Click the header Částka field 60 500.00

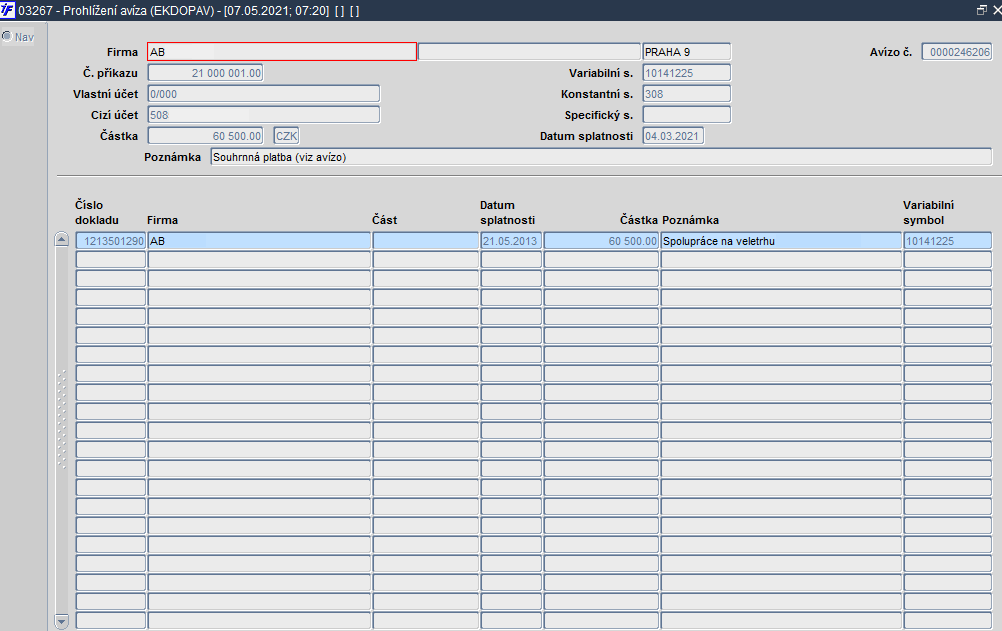click(x=205, y=136)
